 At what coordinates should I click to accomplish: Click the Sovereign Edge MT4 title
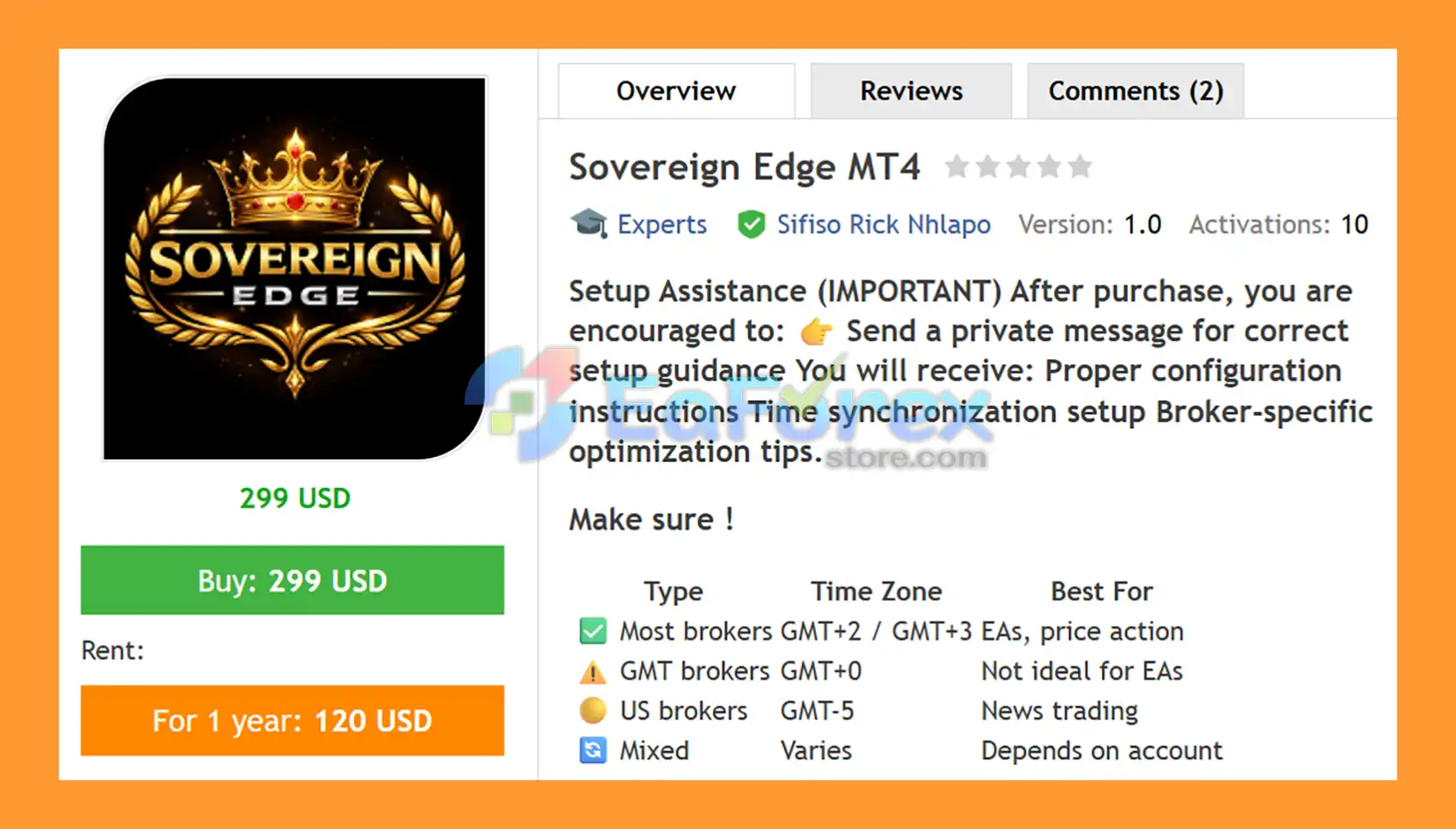coord(745,167)
